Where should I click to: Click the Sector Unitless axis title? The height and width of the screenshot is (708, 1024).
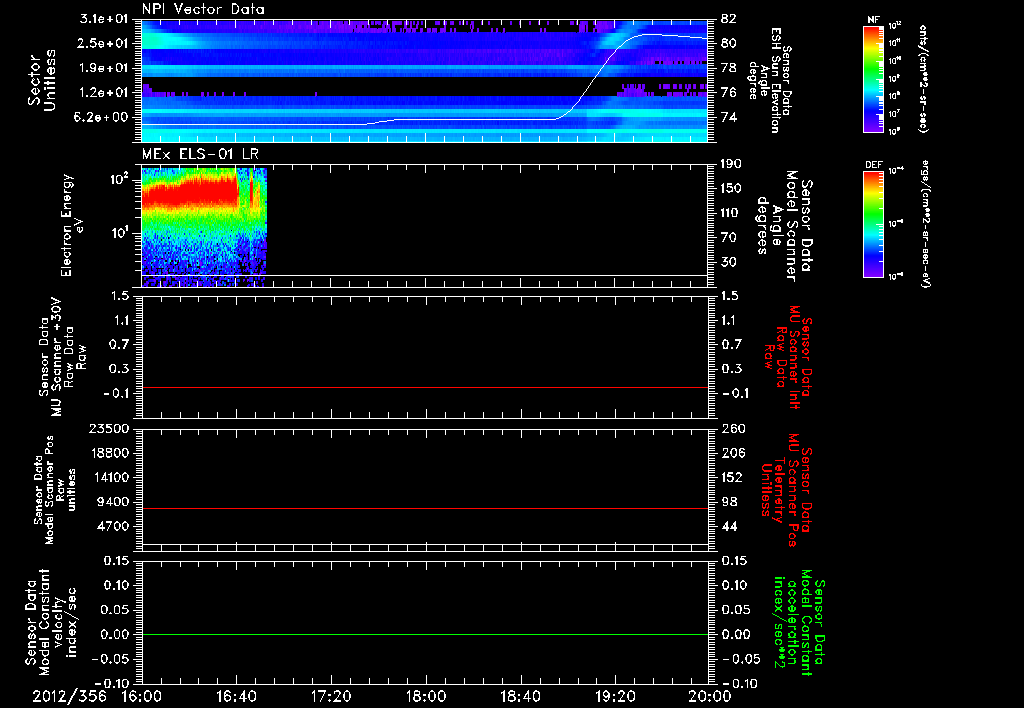pyautogui.click(x=42, y=80)
